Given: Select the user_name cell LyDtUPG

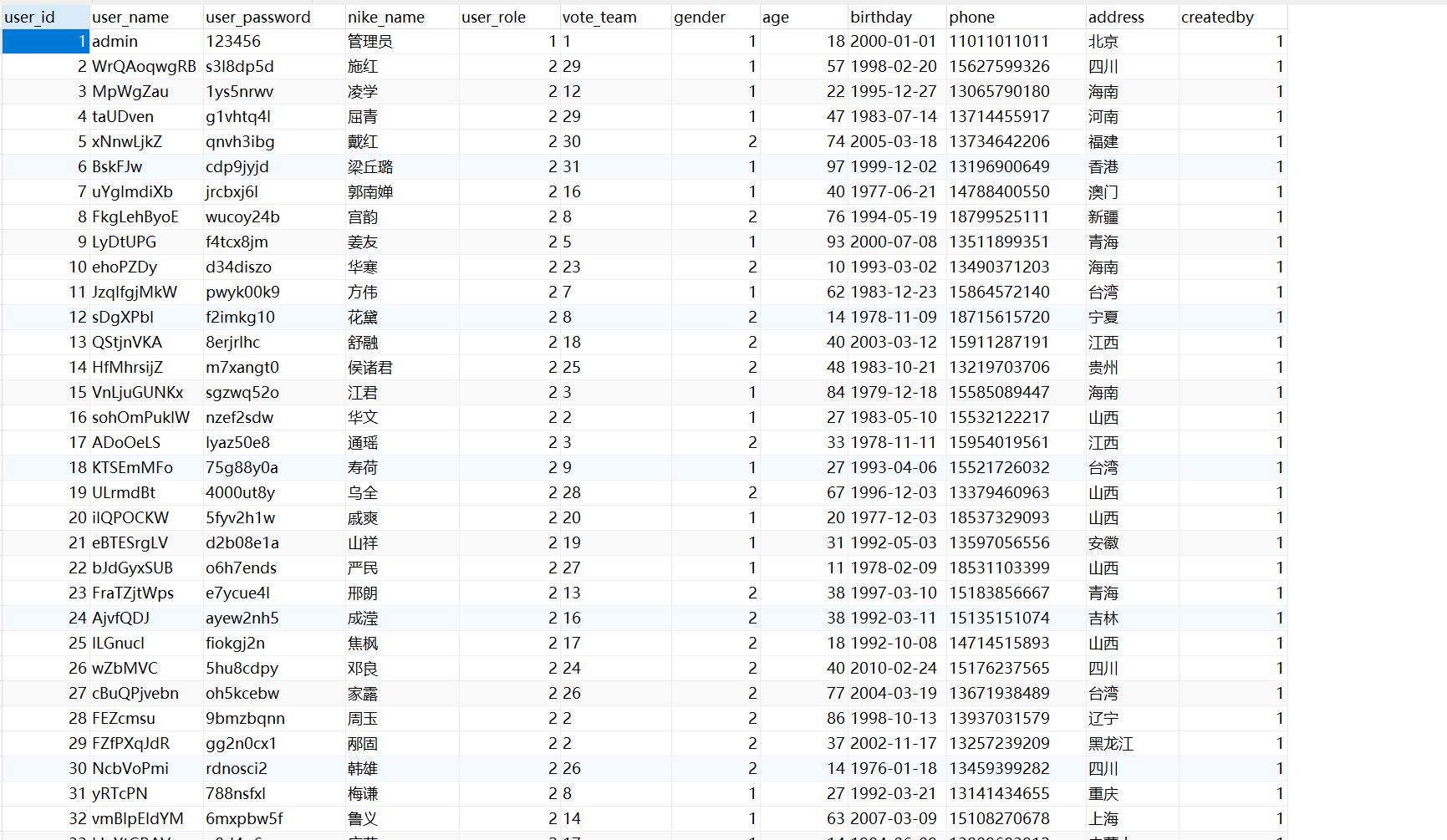Looking at the screenshot, I should (x=145, y=242).
